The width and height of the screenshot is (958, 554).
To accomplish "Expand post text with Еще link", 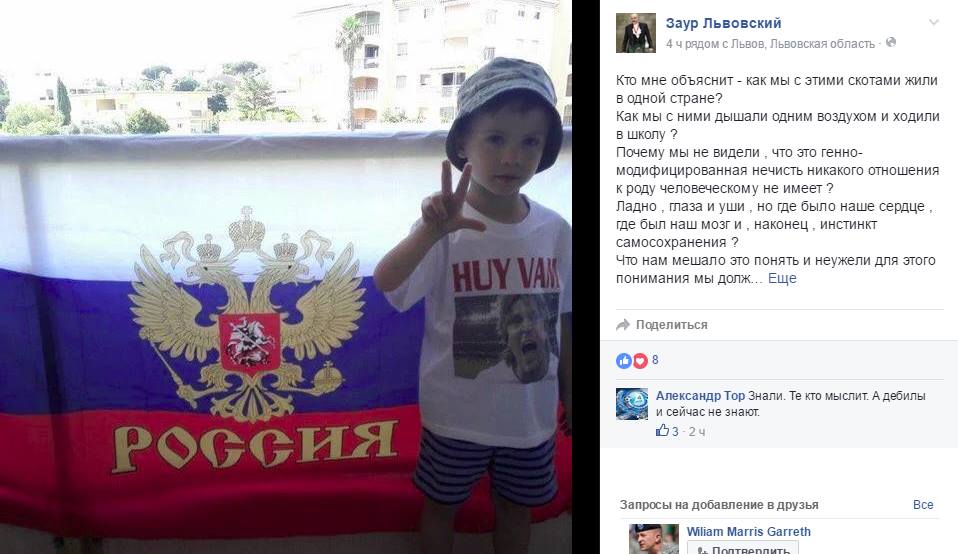I will pos(782,279).
